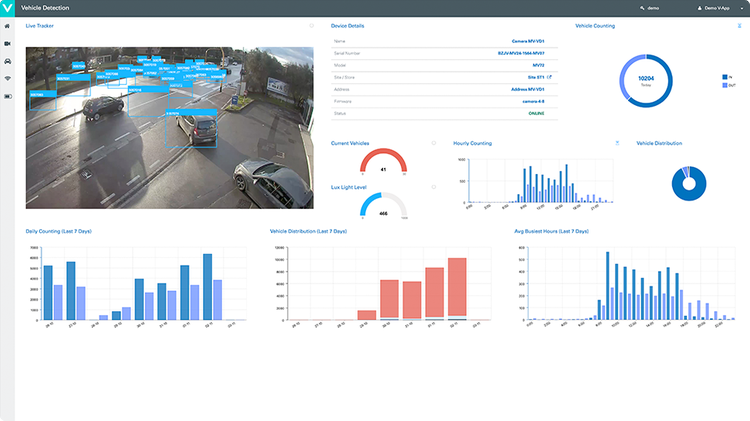Click the live camera video feed

pos(170,128)
